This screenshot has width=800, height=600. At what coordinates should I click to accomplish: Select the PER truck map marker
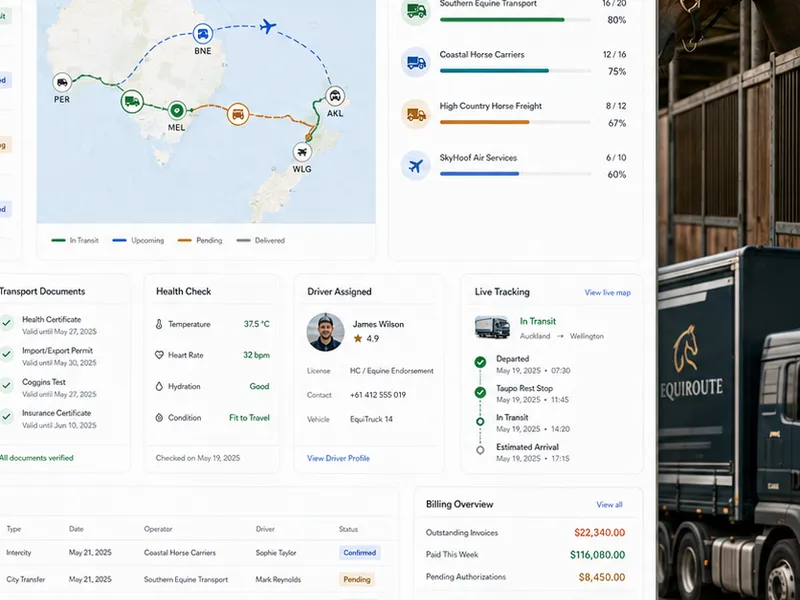[62, 82]
